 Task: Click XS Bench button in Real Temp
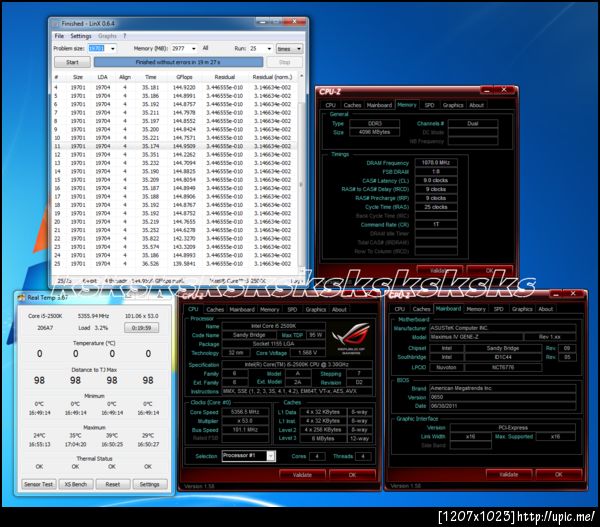click(x=75, y=484)
